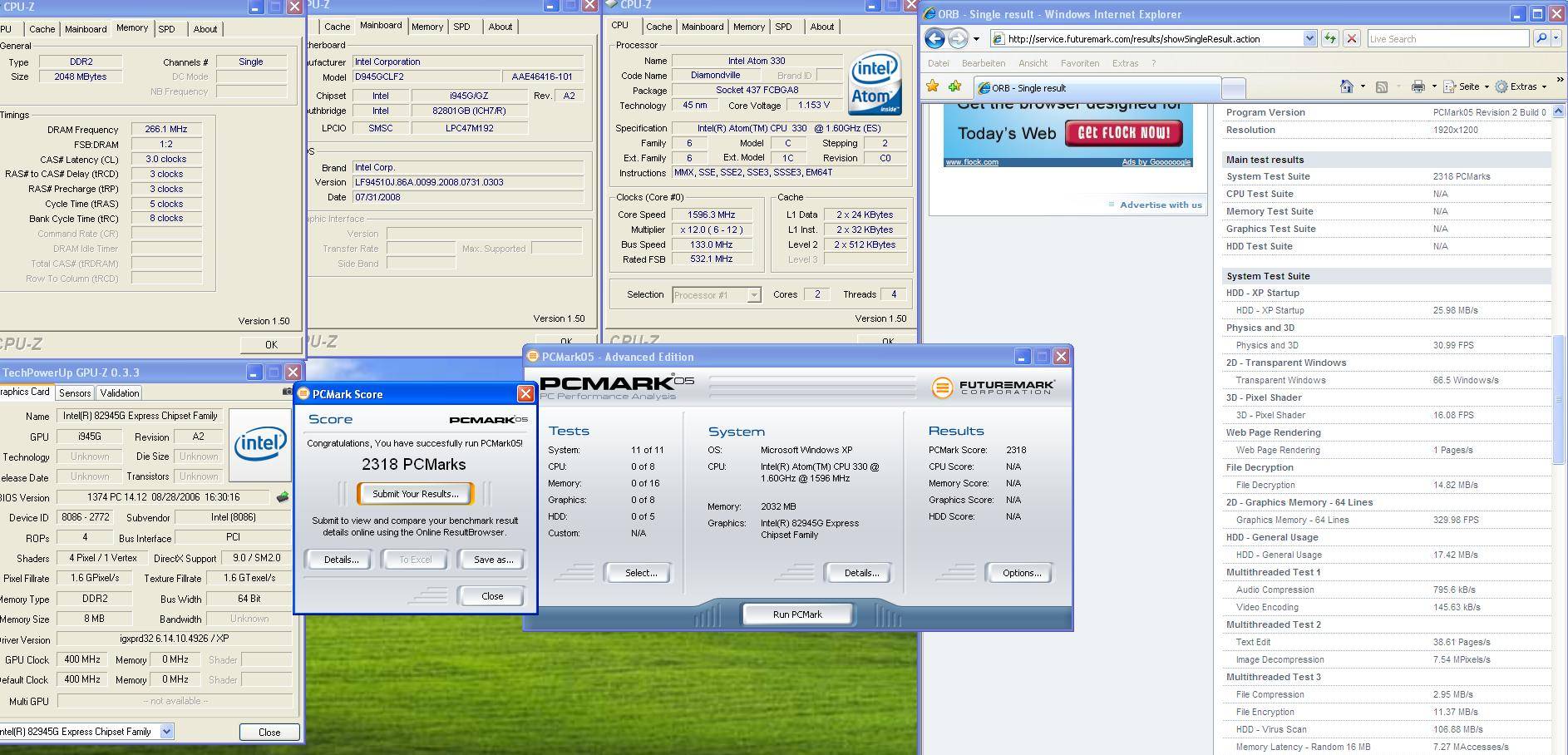This screenshot has width=1568, height=755.
Task: Switch to Sensors tab in GPU-Z
Action: [x=75, y=393]
